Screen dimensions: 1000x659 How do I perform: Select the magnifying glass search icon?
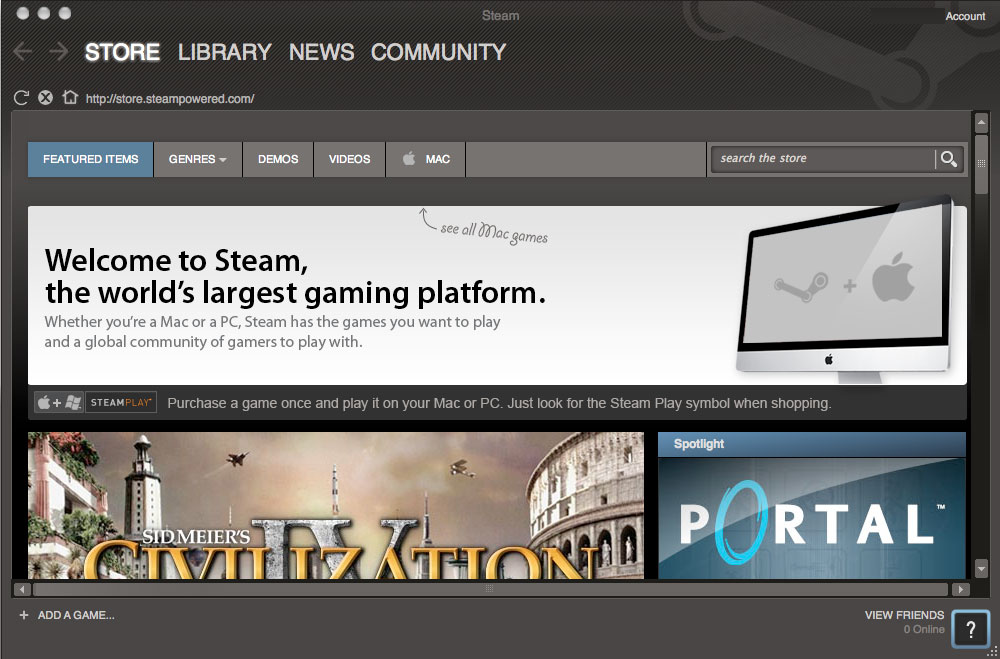(x=948, y=159)
